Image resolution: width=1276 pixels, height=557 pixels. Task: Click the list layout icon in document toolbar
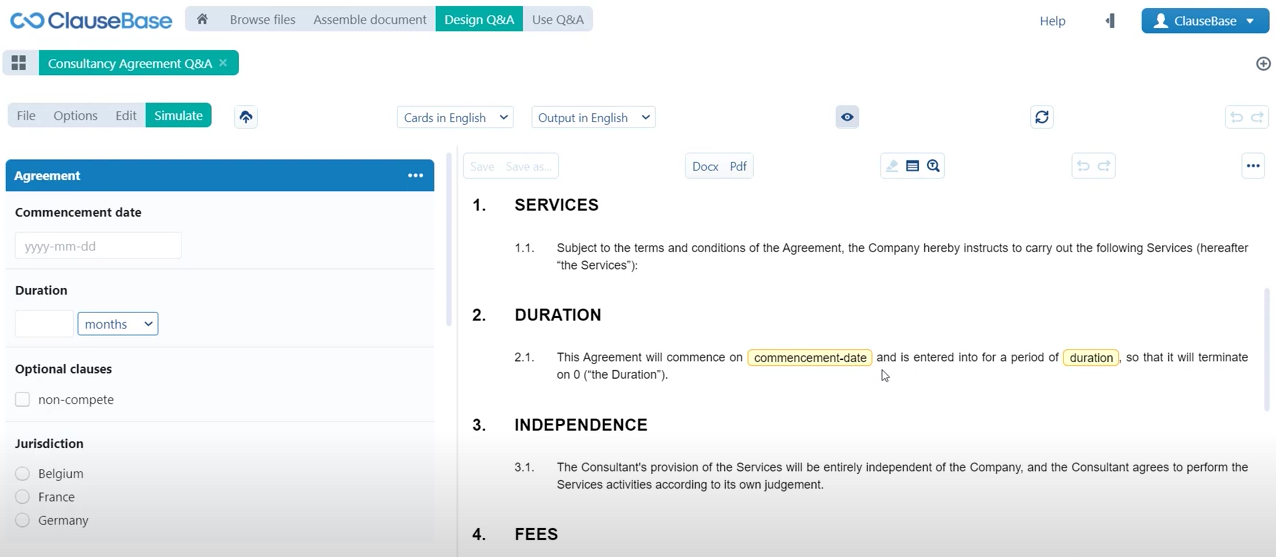pos(912,166)
